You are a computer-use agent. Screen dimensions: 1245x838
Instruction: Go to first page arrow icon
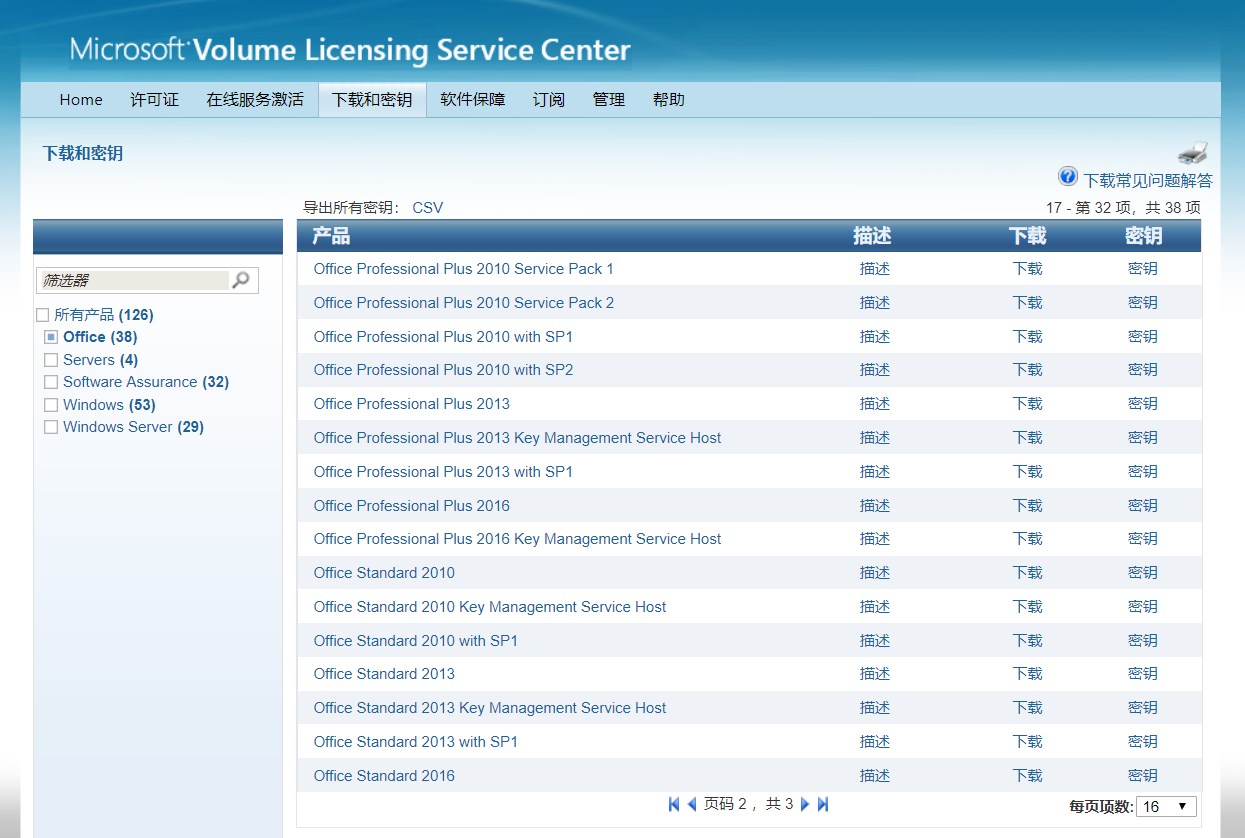tap(674, 804)
